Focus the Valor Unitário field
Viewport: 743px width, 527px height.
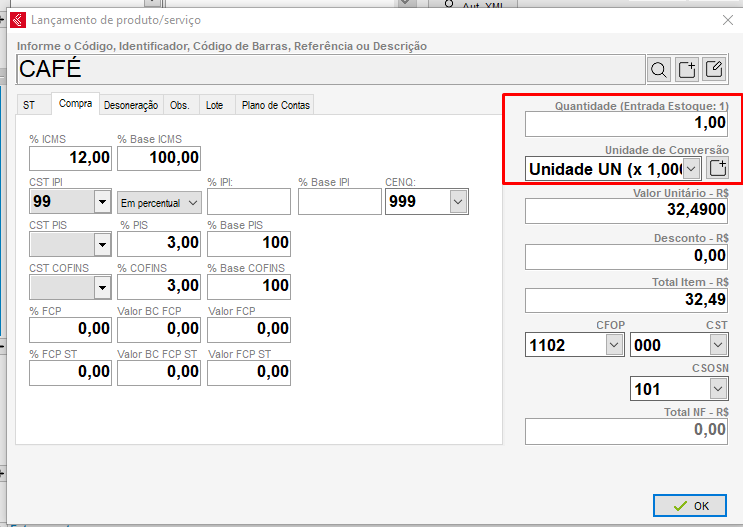pyautogui.click(x=626, y=211)
